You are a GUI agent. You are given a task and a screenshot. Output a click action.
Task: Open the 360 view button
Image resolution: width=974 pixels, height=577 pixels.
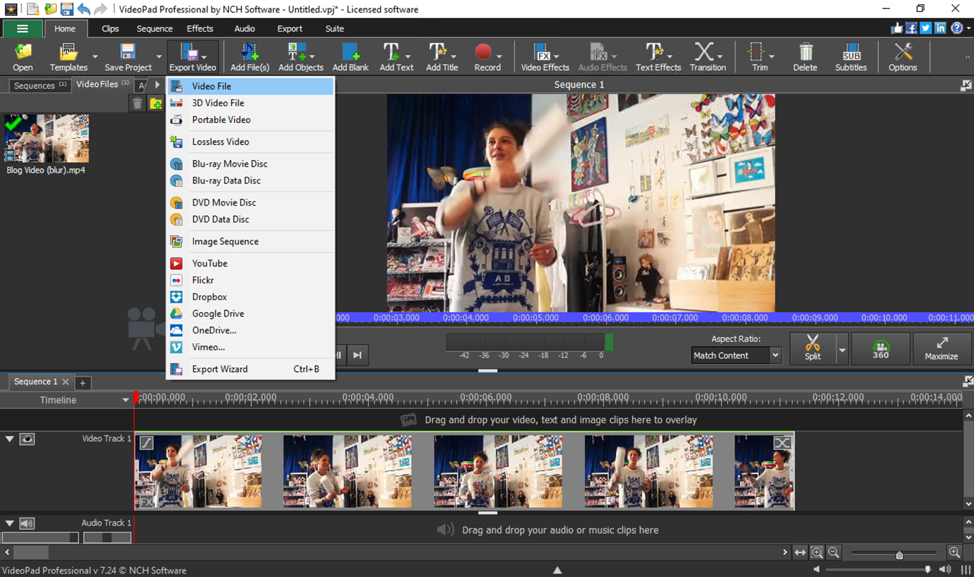pos(880,348)
